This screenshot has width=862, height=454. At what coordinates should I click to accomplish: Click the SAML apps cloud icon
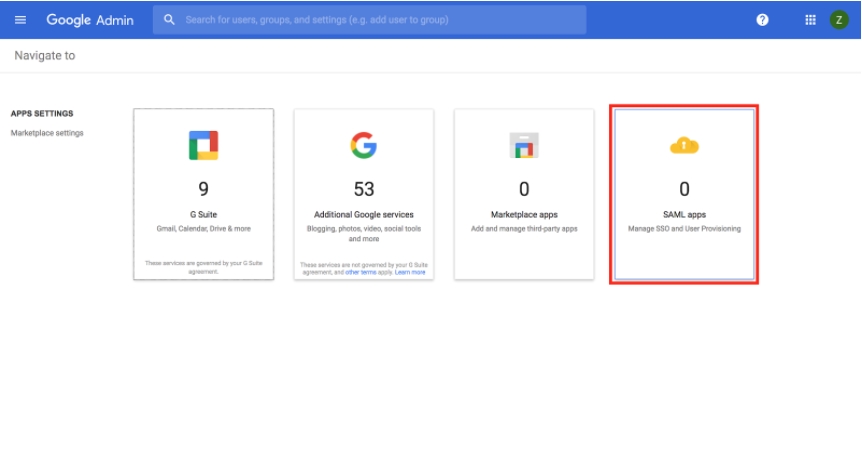[684, 146]
